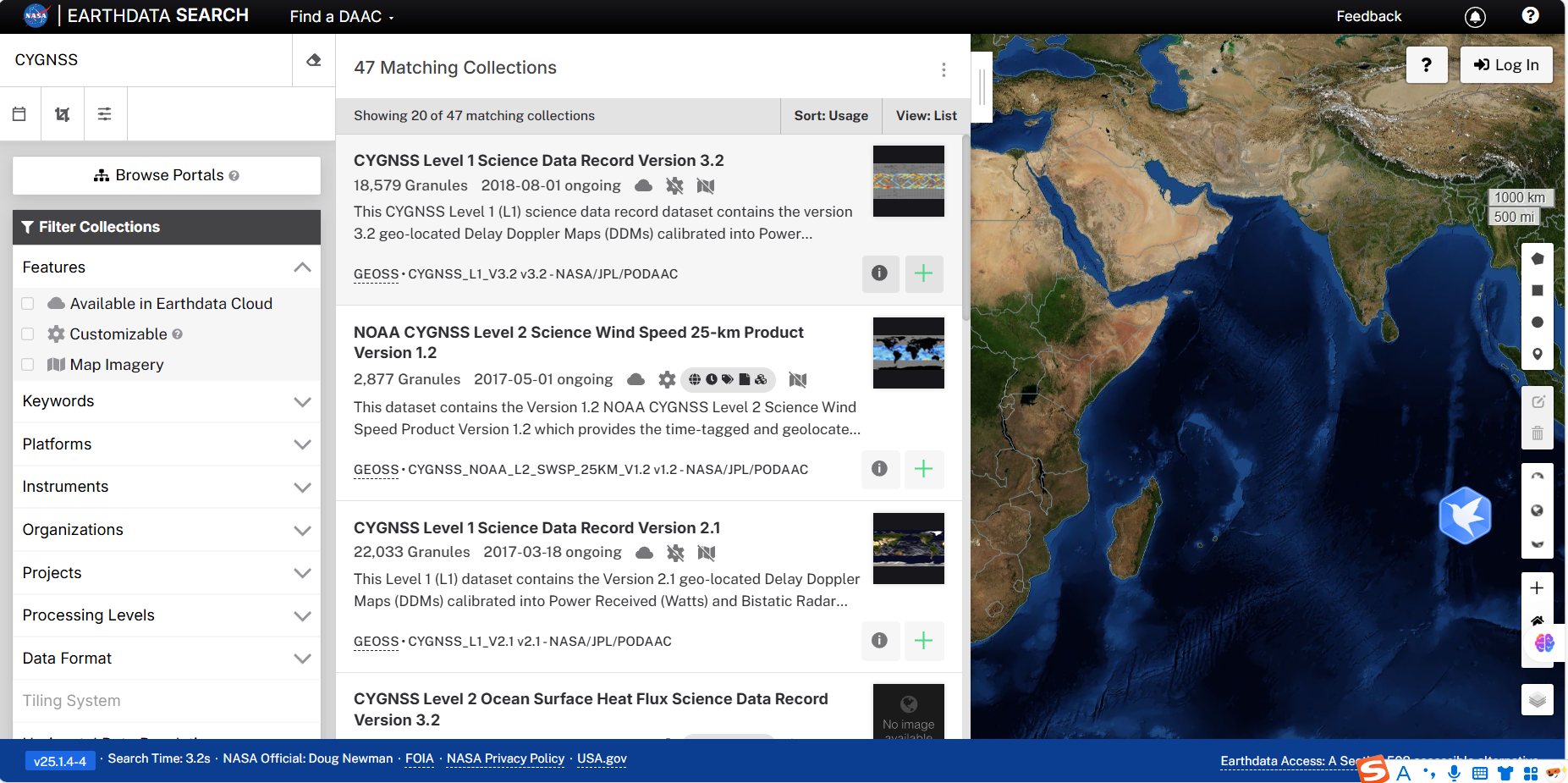This screenshot has height=783, width=1568.
Task: Click the blue bird hexagon floating icon
Action: click(x=1466, y=515)
